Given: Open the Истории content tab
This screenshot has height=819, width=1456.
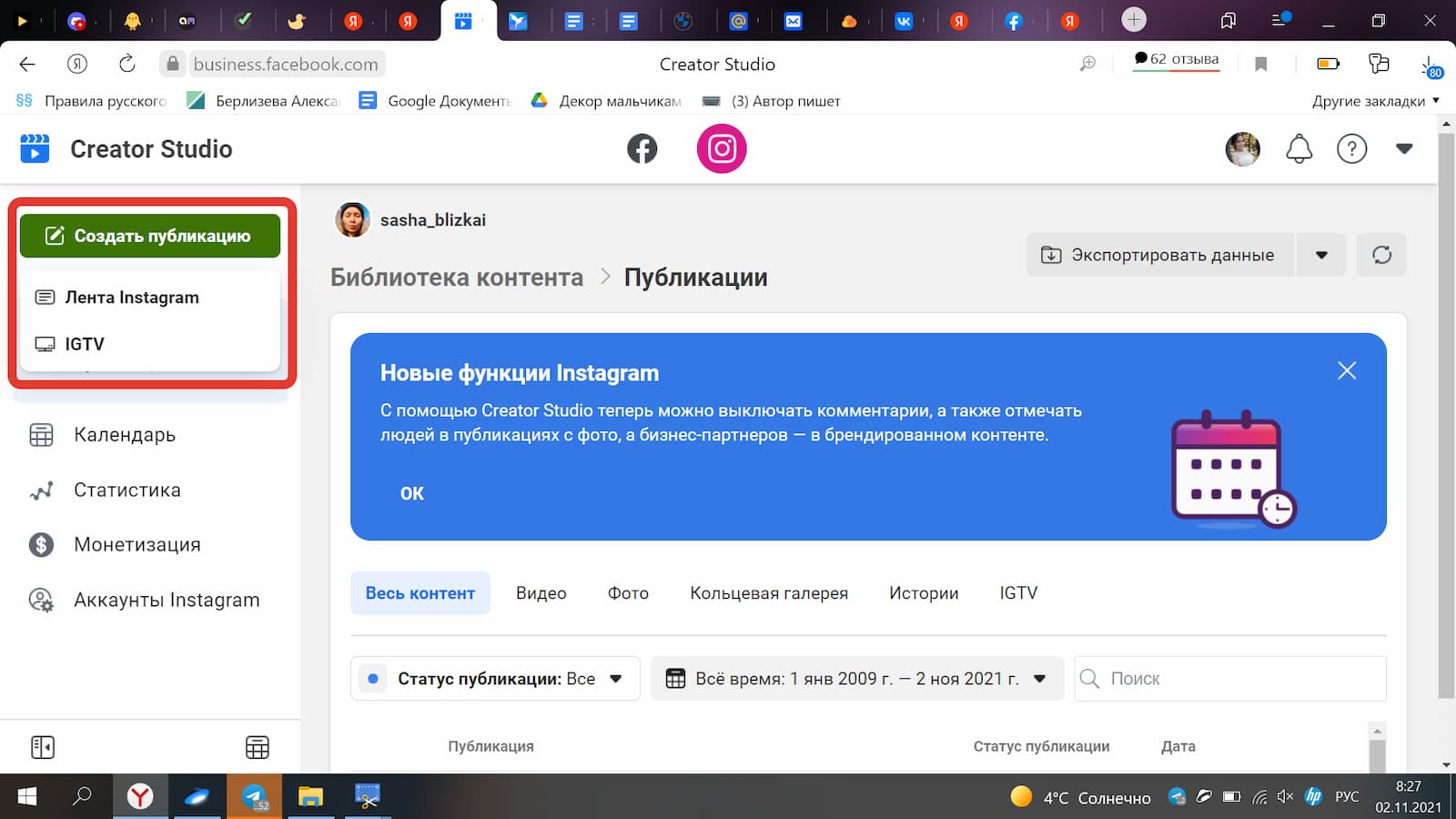Looking at the screenshot, I should tap(923, 592).
